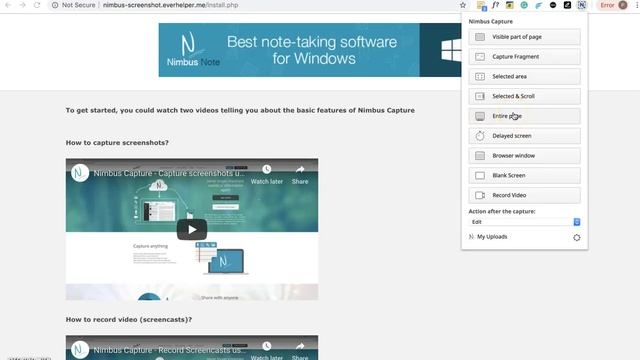The image size is (640, 360).
Task: Focus the address bar URL
Action: coord(170,5)
